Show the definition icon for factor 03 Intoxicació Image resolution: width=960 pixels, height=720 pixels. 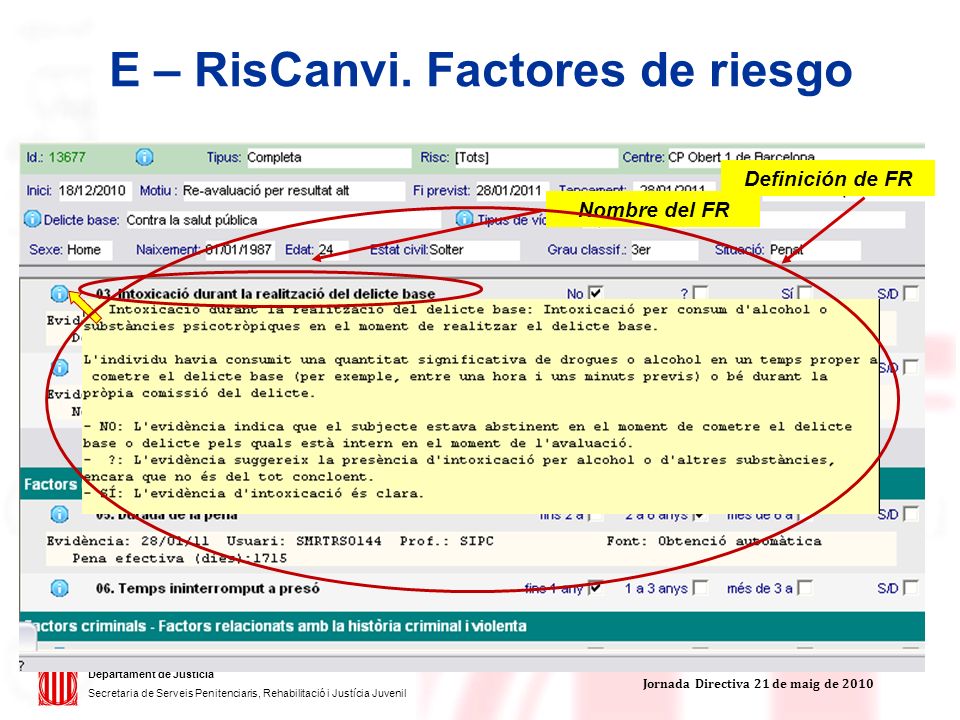tap(59, 294)
